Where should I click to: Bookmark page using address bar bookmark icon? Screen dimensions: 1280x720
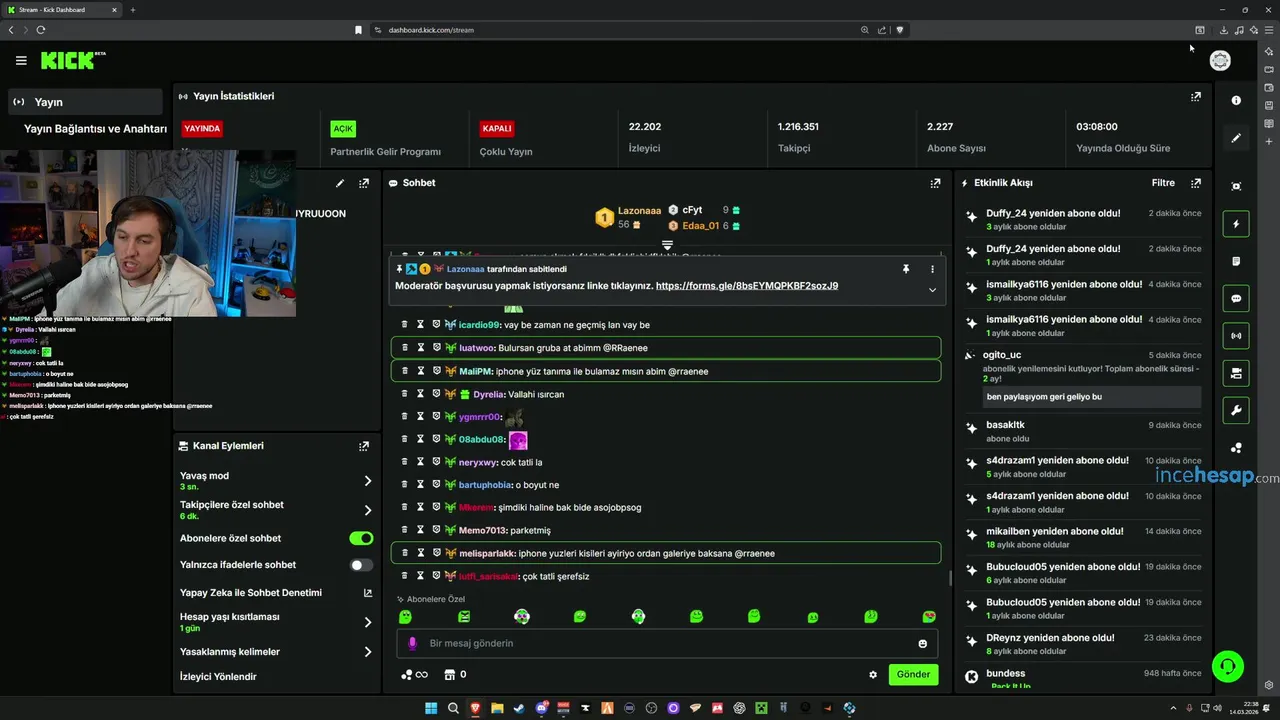358,30
